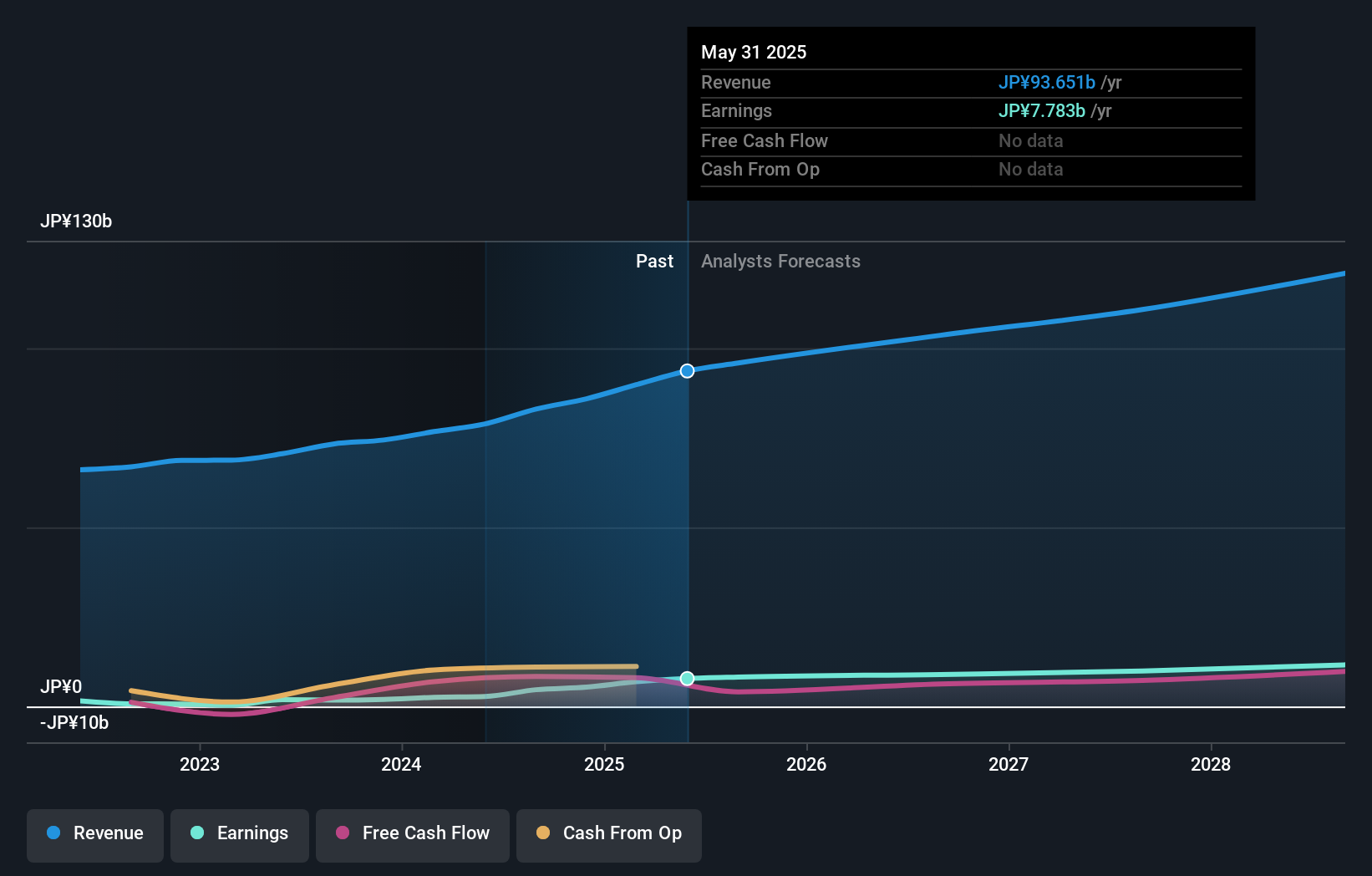Switch to the Past section of the chart
Screen dimensions: 1372x876
[x=654, y=261]
